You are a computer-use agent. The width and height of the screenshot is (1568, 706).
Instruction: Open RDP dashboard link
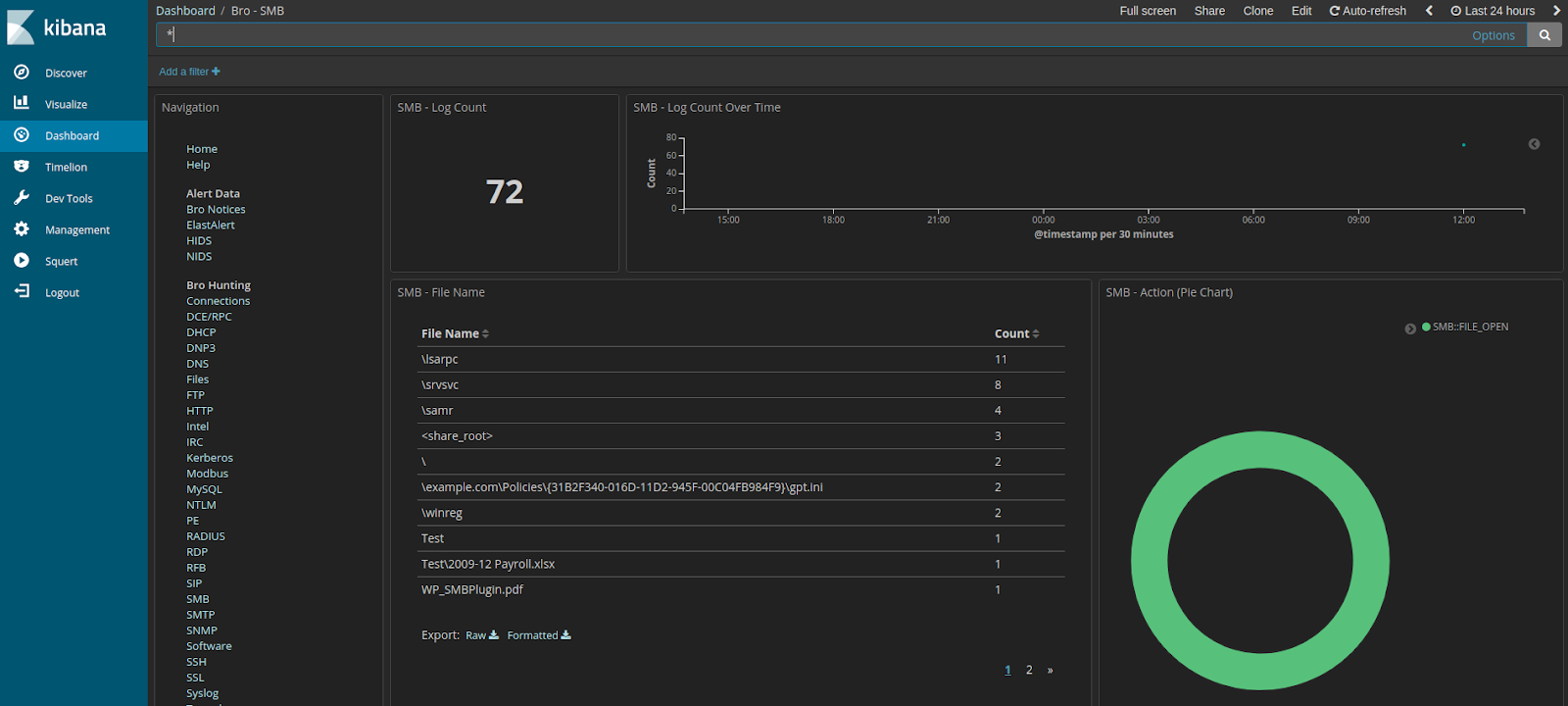197,552
